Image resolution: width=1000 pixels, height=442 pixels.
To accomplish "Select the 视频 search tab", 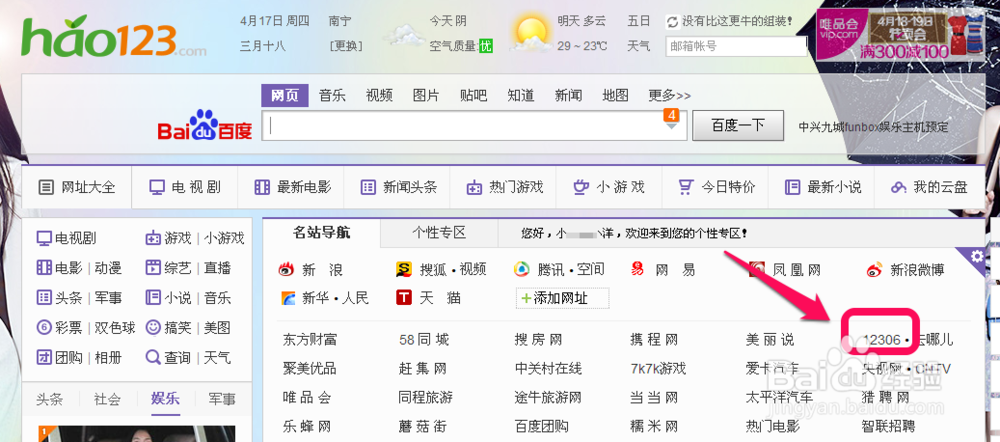I will pyautogui.click(x=379, y=96).
